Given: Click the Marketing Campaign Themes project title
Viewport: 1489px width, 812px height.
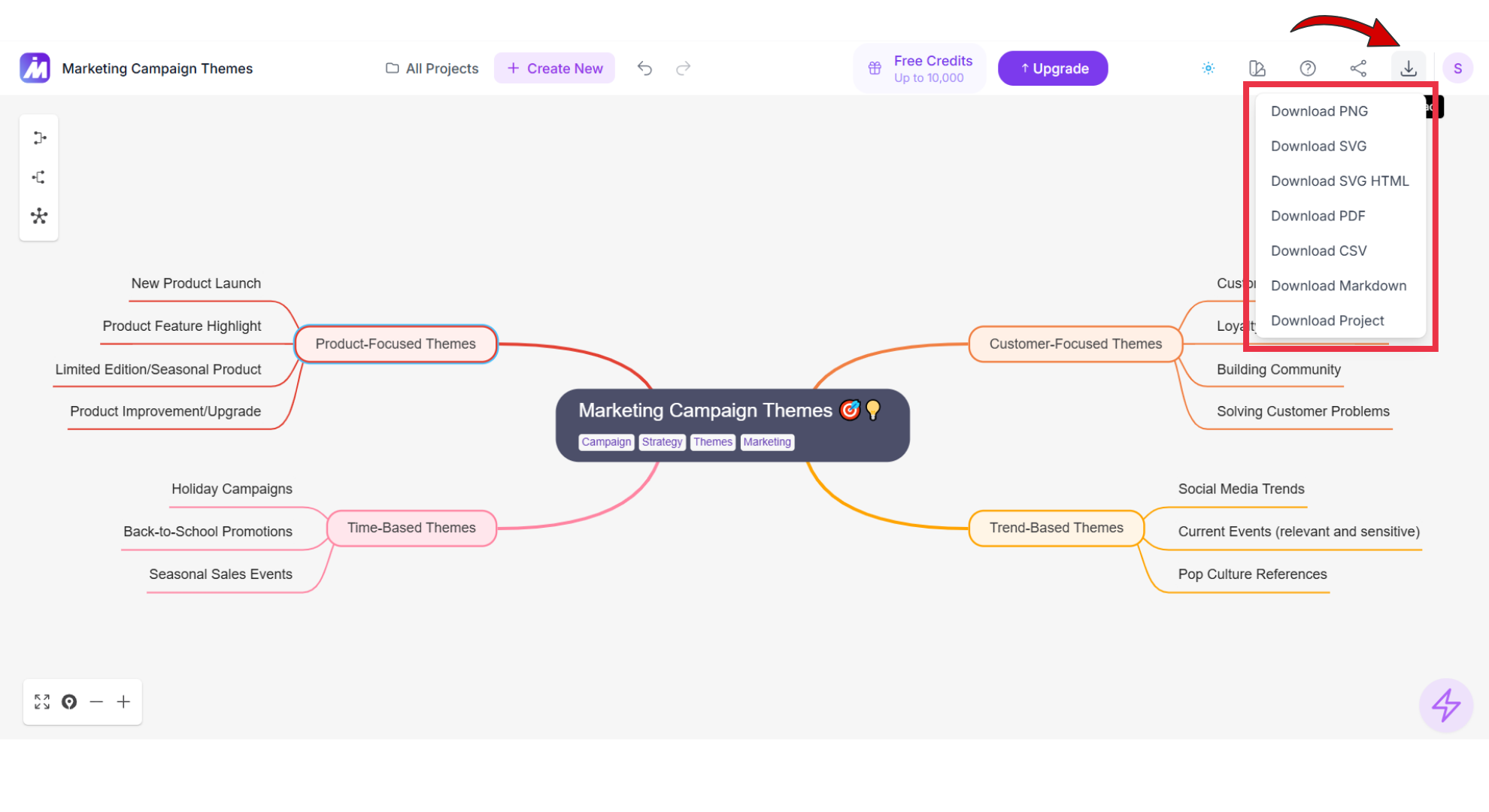Looking at the screenshot, I should 157,68.
